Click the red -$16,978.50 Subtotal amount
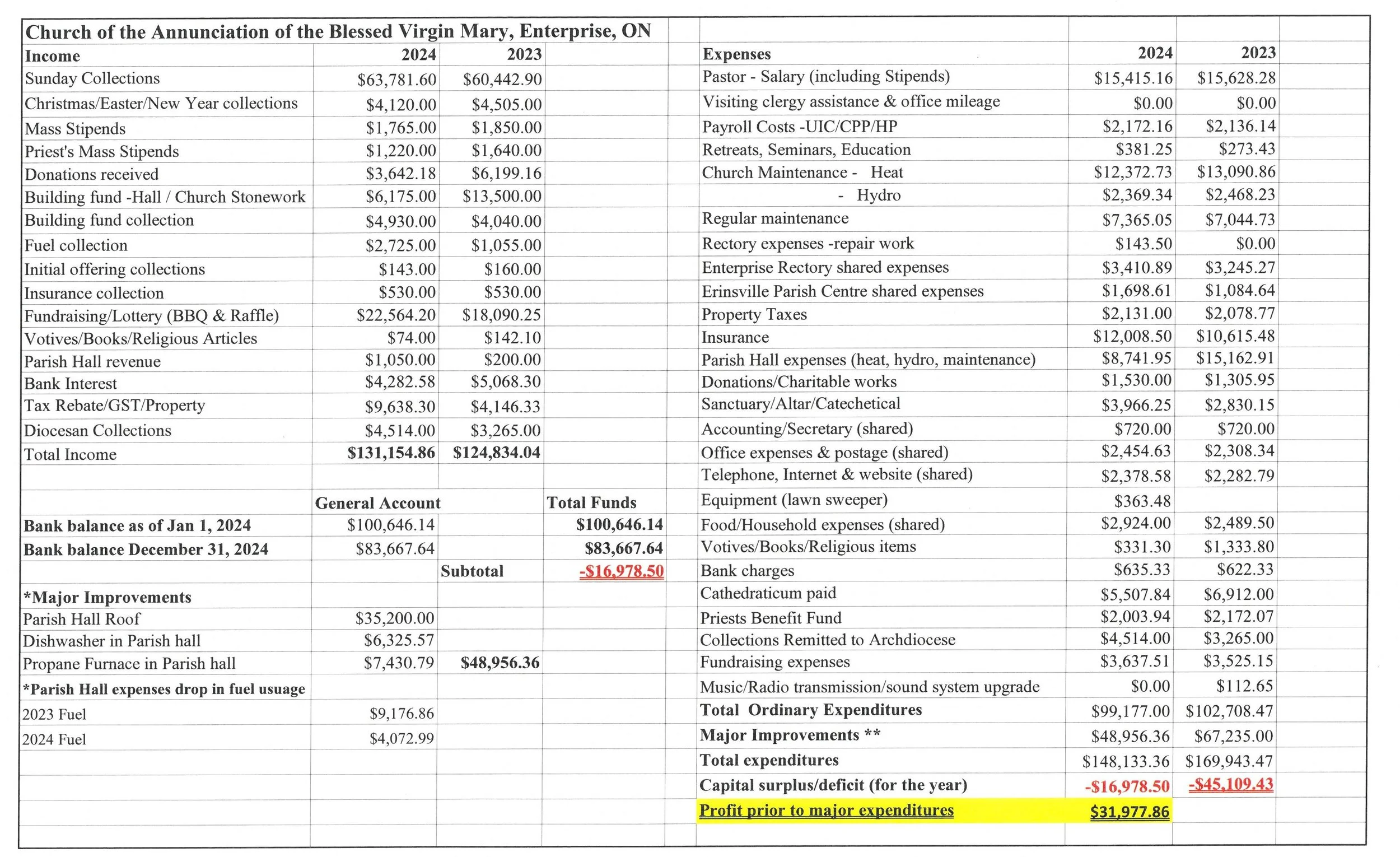The image size is (1400, 857). (x=621, y=571)
